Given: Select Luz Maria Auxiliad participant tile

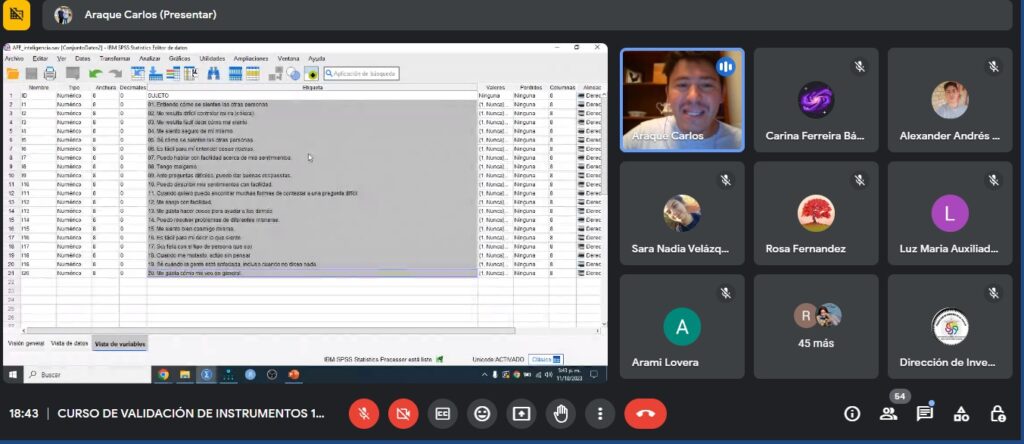Looking at the screenshot, I should coord(950,213).
